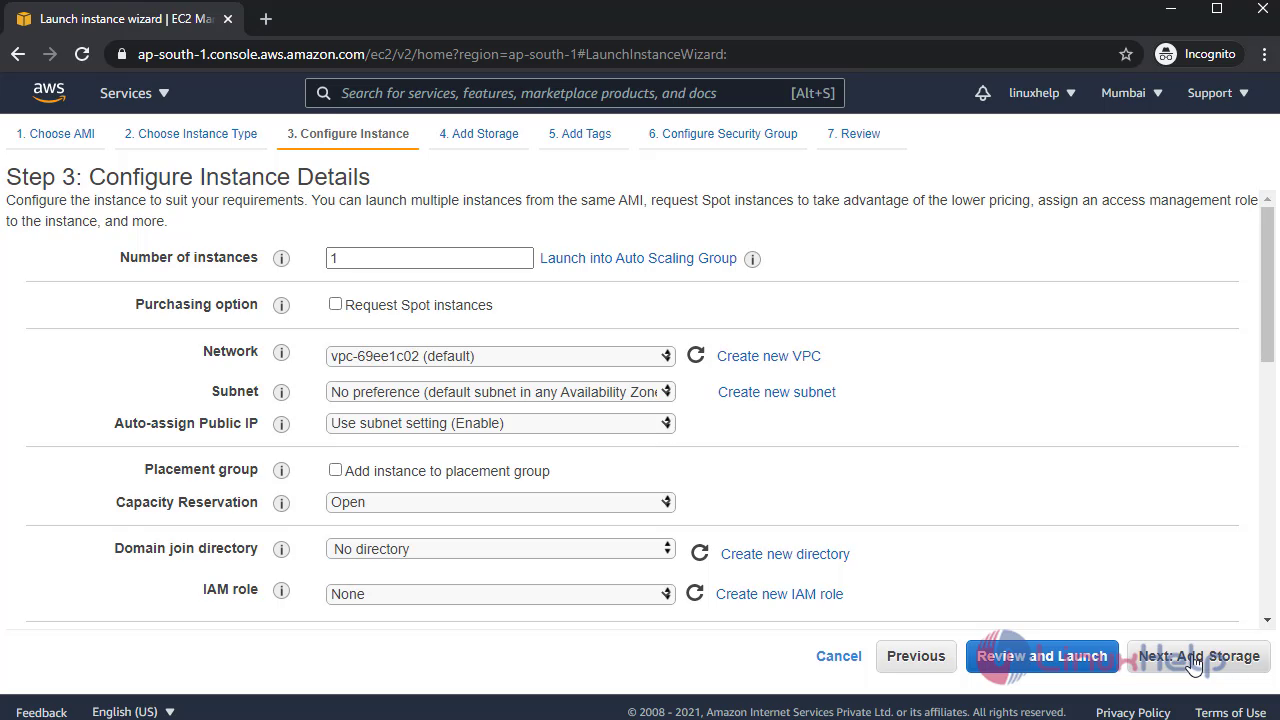Open the notifications bell icon
1280x720 pixels.
[983, 93]
